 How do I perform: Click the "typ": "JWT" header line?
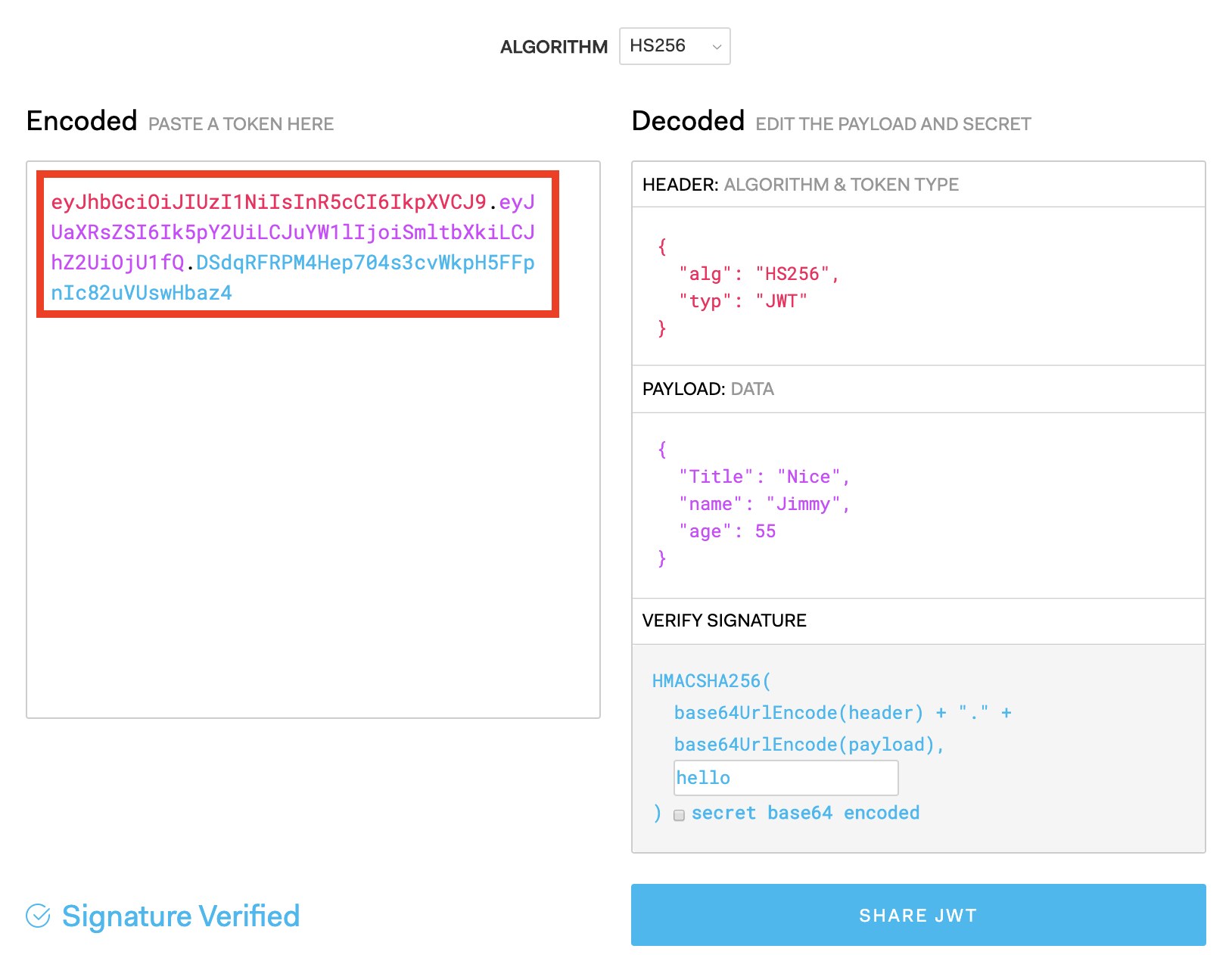[x=743, y=301]
